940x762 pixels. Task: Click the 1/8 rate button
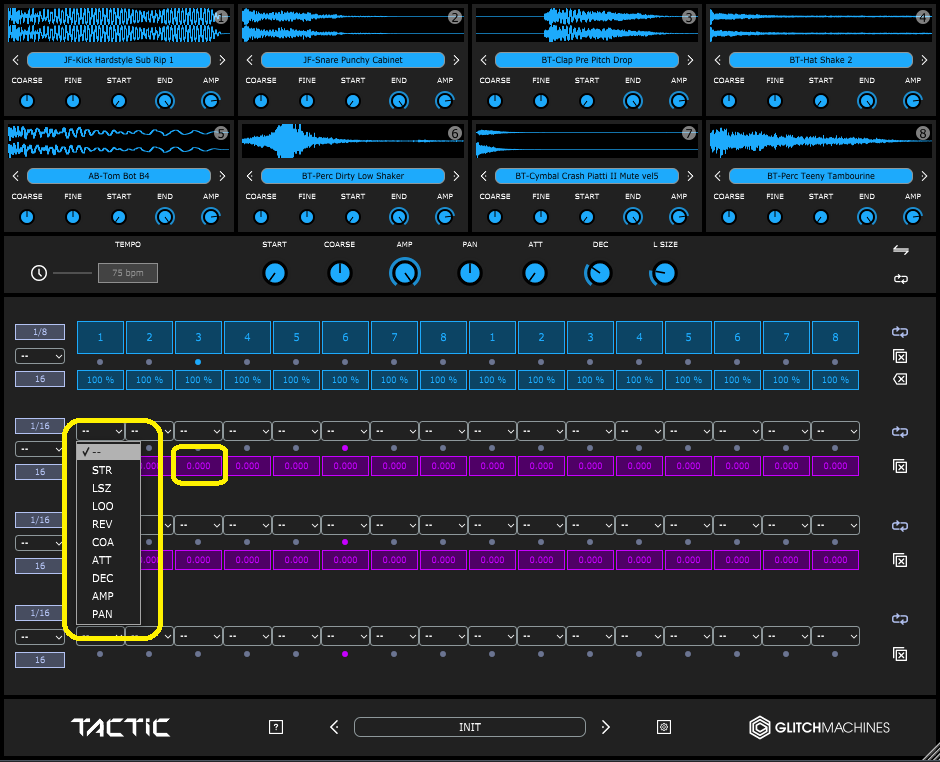(x=40, y=332)
